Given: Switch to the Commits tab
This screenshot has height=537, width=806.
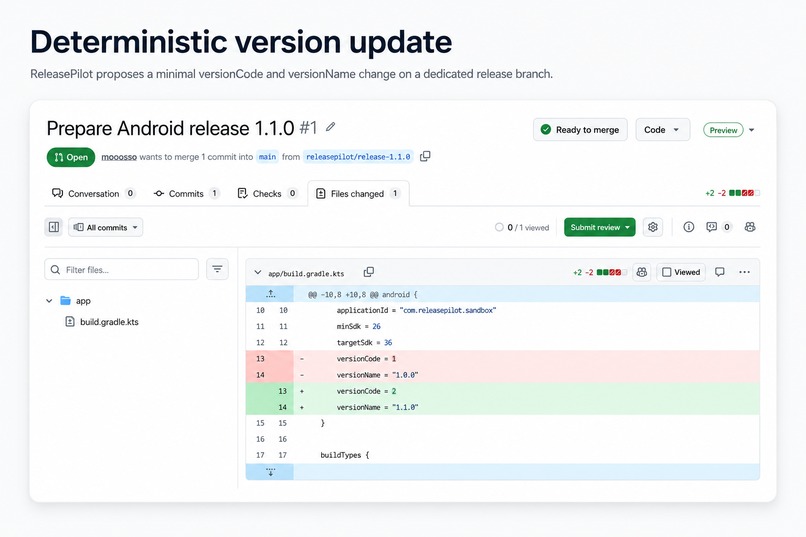Looking at the screenshot, I should click(186, 194).
